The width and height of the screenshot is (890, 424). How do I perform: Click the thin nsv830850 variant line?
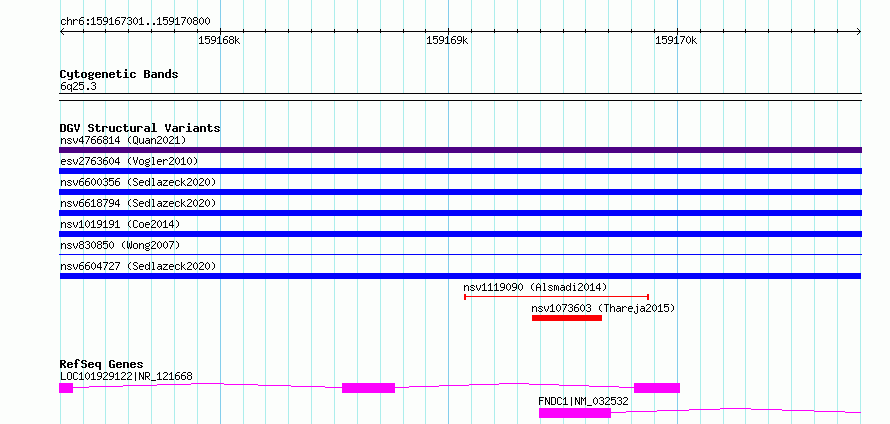[460, 255]
